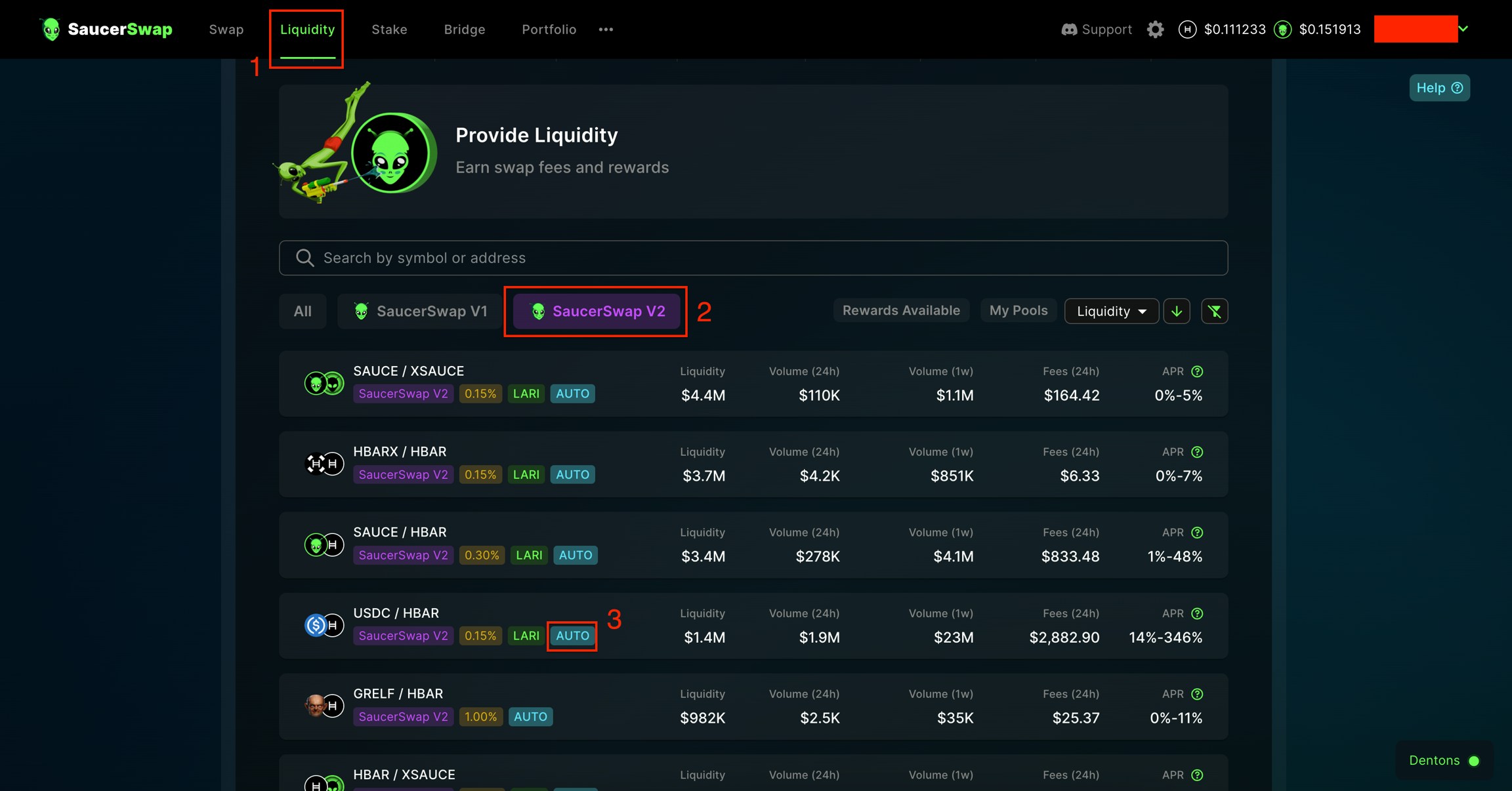The width and height of the screenshot is (1512, 791).
Task: Open the Liquidity sort dropdown
Action: [x=1110, y=311]
